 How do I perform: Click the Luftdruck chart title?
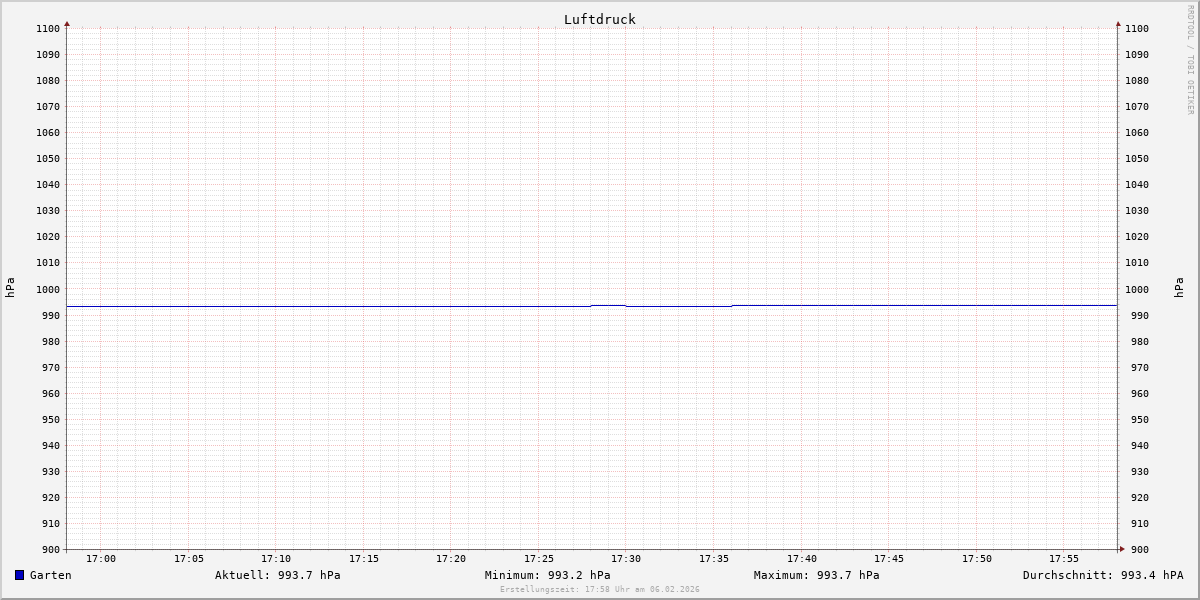pyautogui.click(x=599, y=19)
